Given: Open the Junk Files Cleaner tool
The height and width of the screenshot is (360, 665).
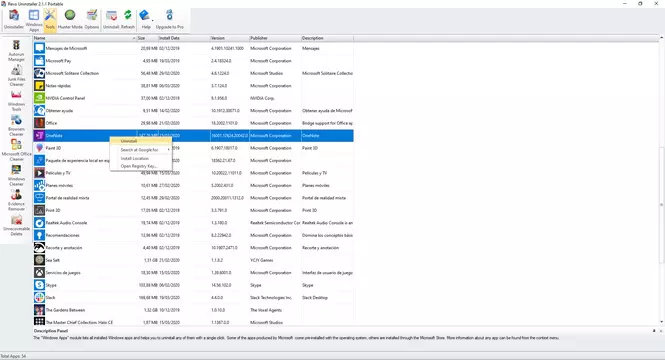Looking at the screenshot, I should coord(16,76).
